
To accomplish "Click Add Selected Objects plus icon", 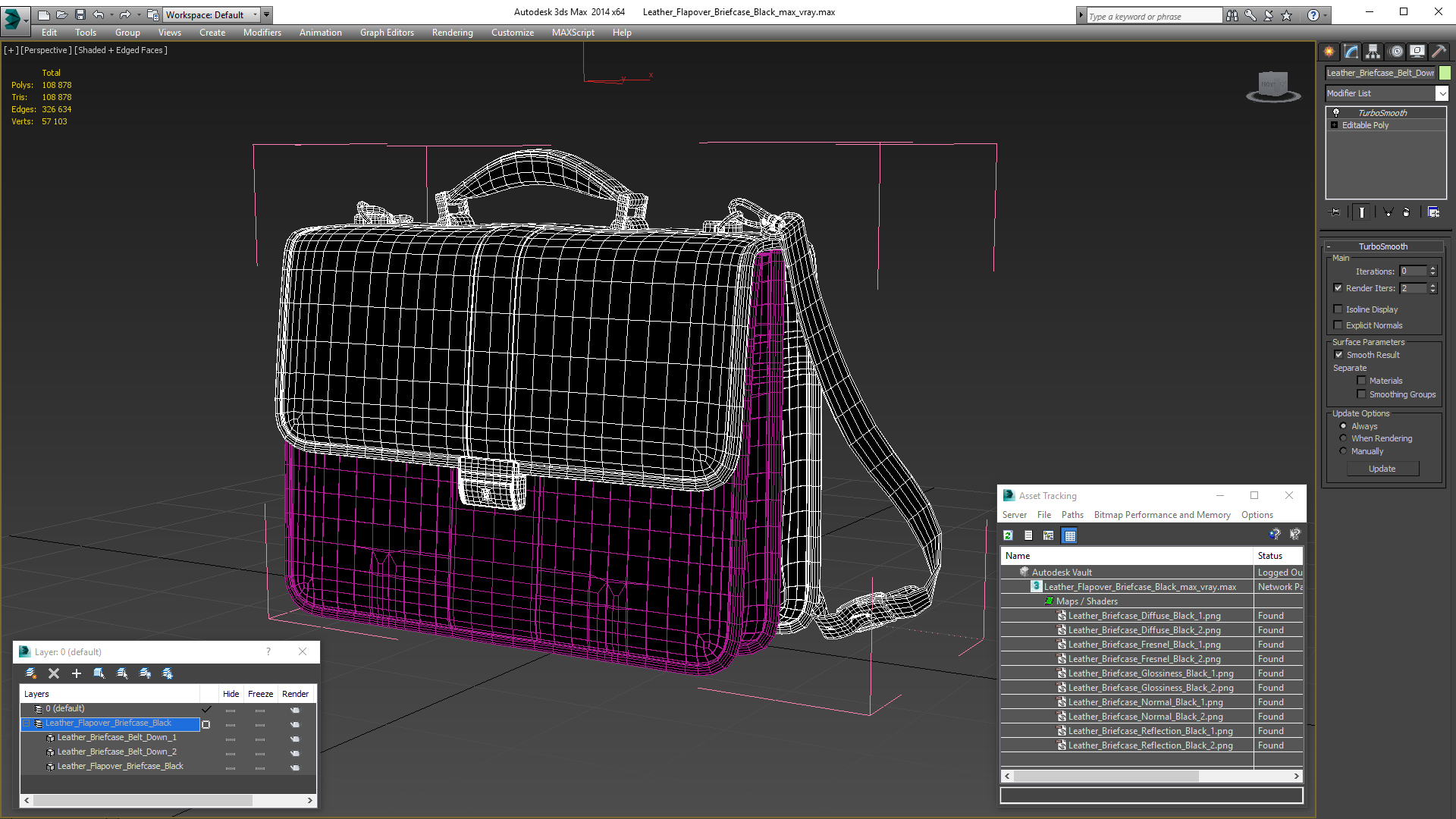I will (76, 673).
